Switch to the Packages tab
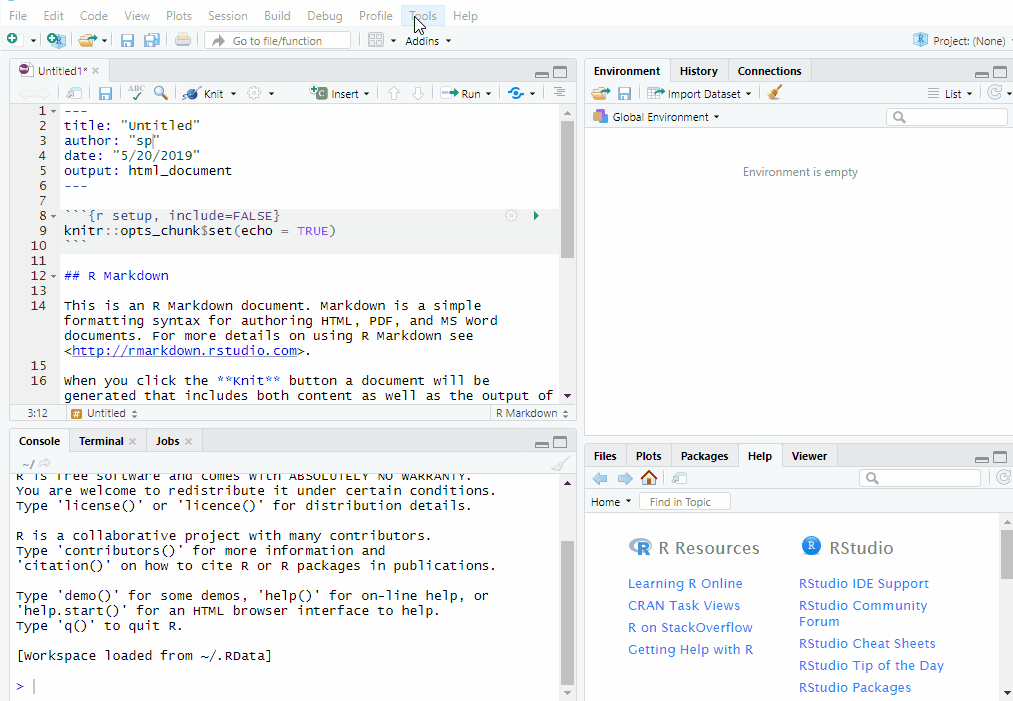Image resolution: width=1013 pixels, height=701 pixels. tap(704, 456)
